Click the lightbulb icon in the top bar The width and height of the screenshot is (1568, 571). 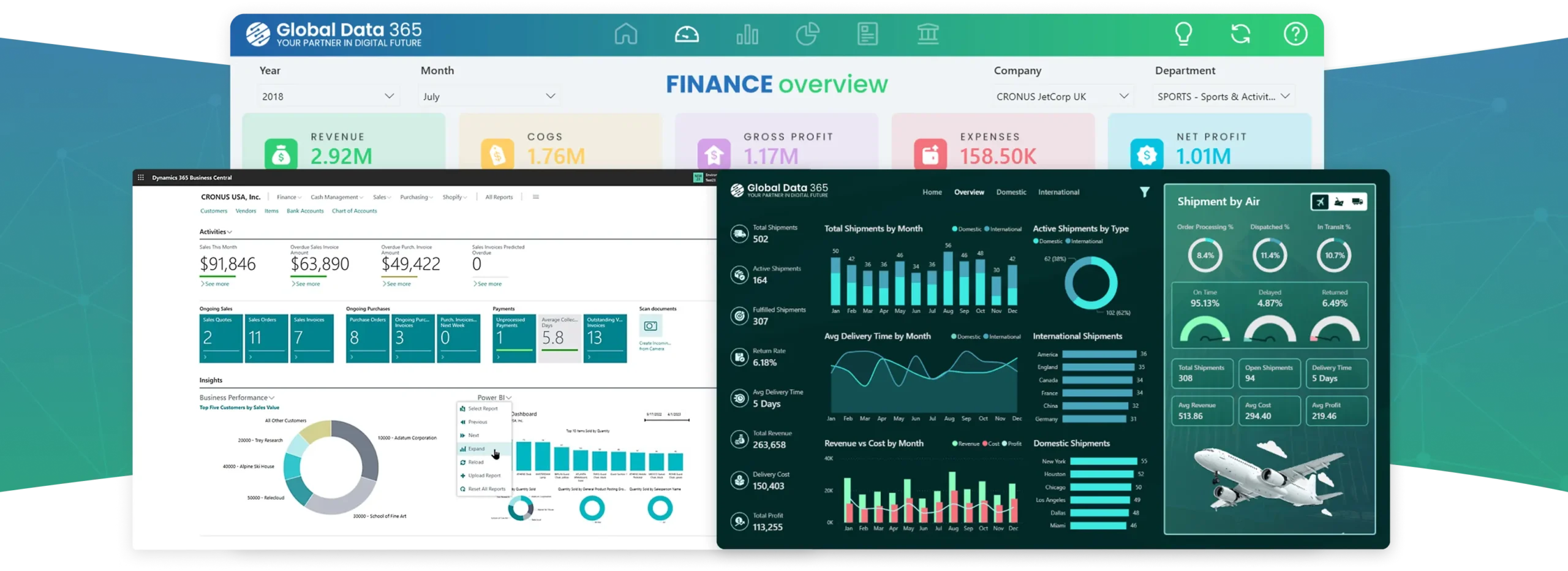pyautogui.click(x=1183, y=34)
